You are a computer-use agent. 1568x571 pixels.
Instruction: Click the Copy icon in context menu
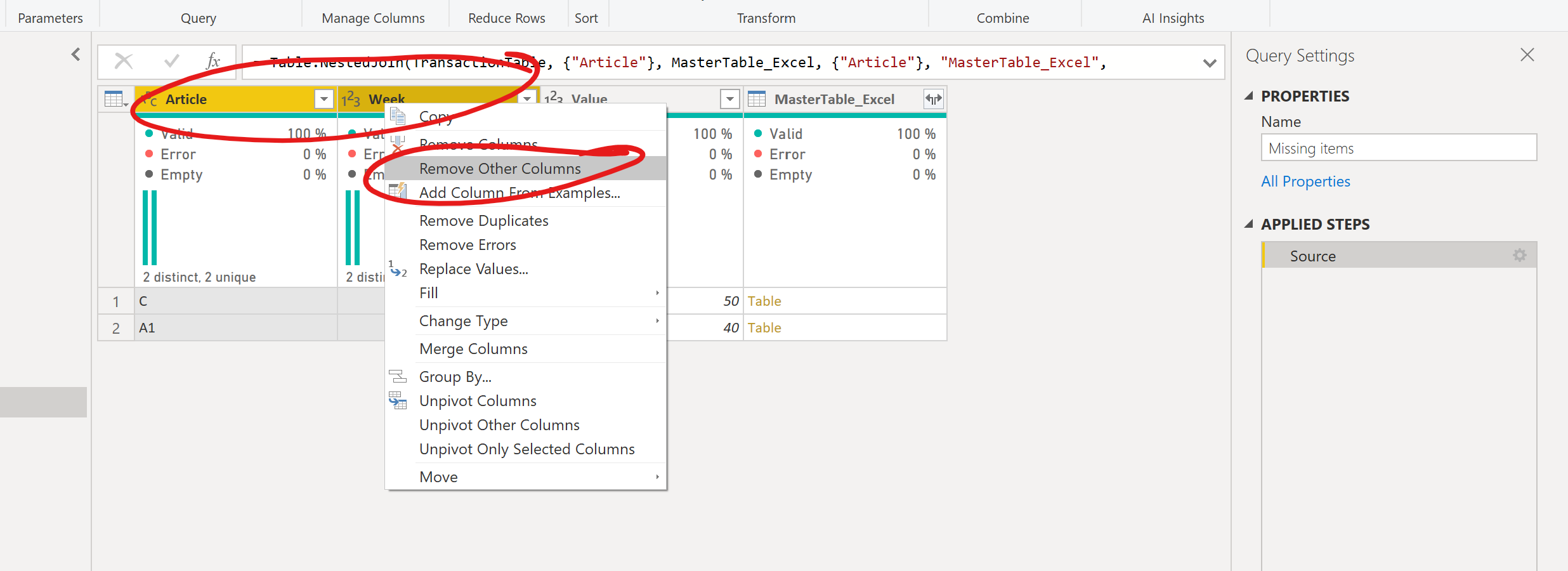[x=398, y=116]
